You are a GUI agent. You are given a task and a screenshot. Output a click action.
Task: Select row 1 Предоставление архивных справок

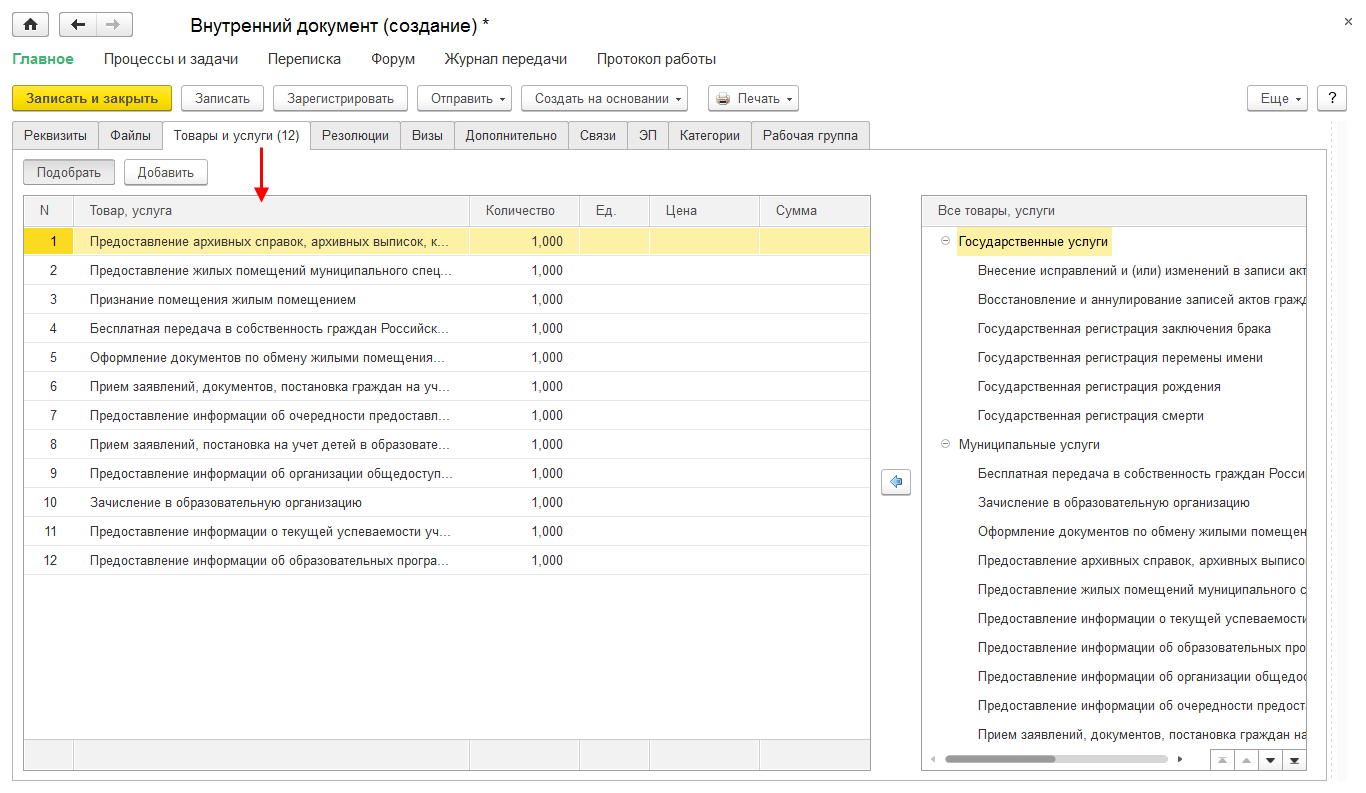447,241
